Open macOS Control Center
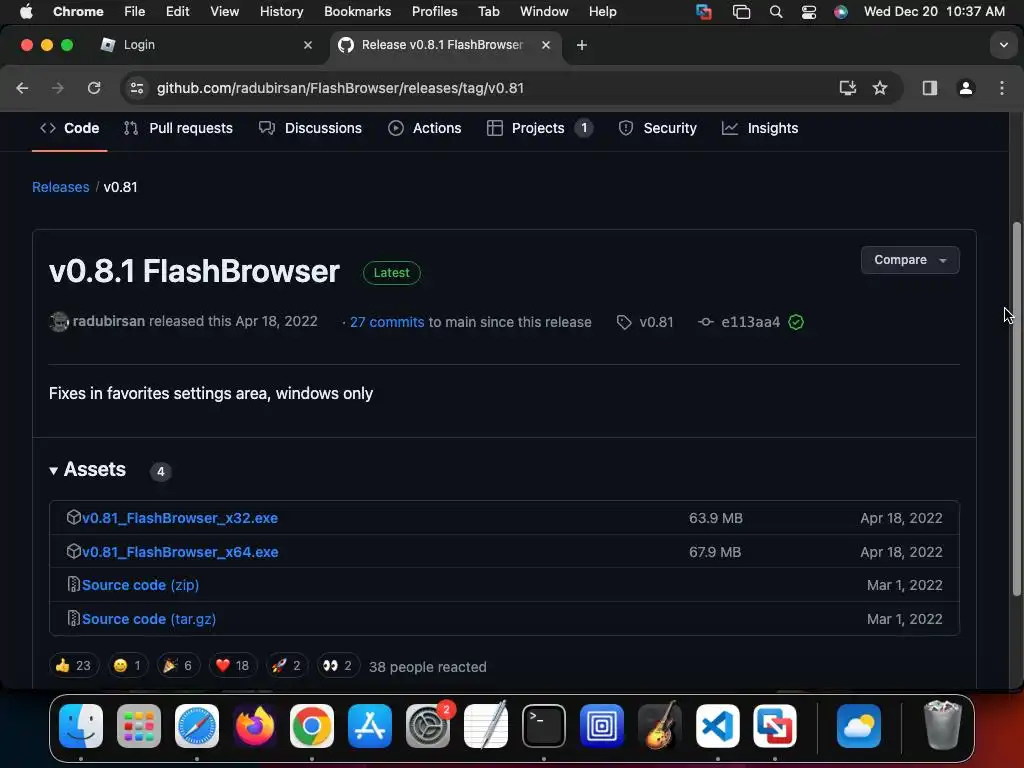 808,12
